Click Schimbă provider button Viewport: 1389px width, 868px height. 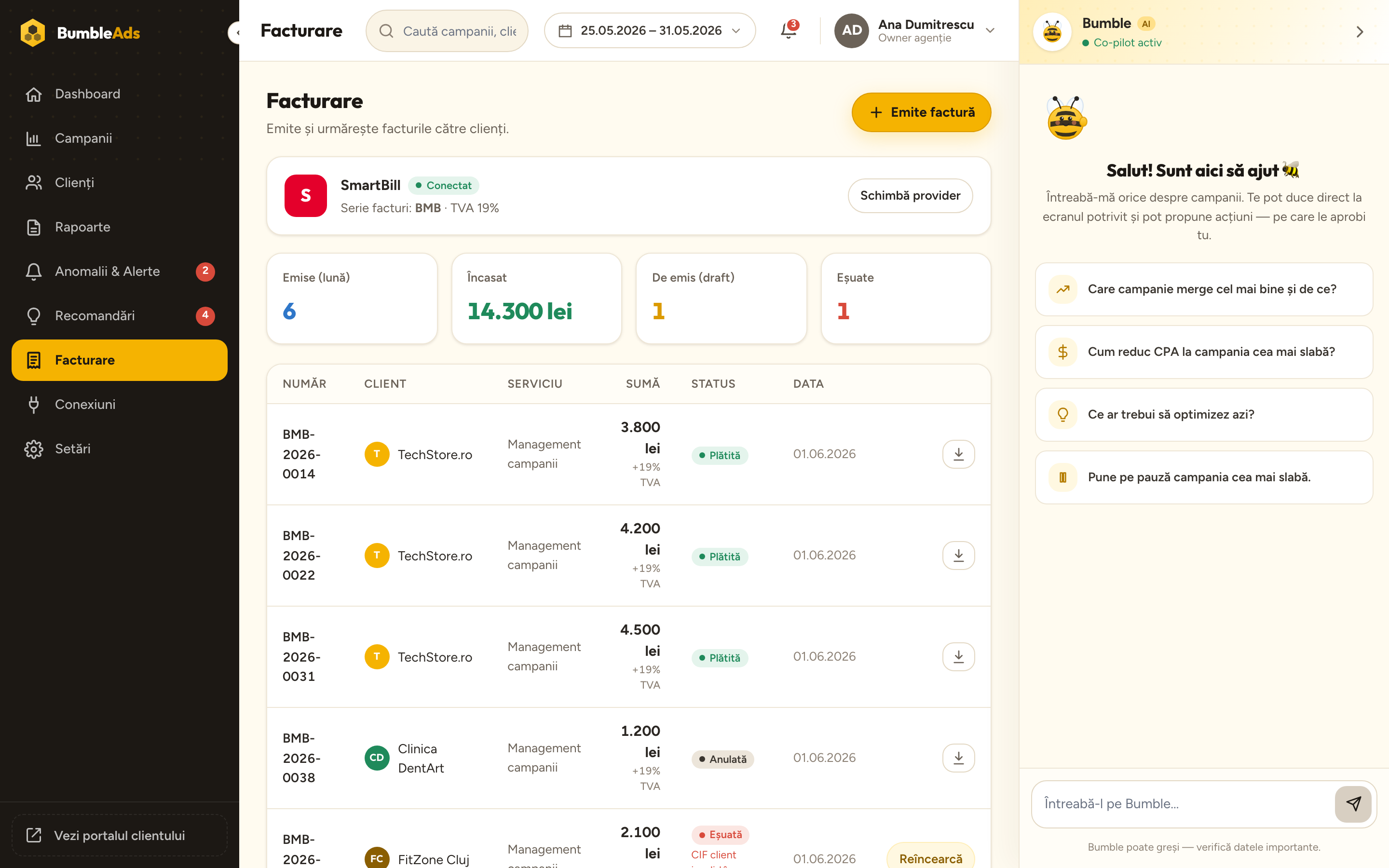[x=910, y=196]
